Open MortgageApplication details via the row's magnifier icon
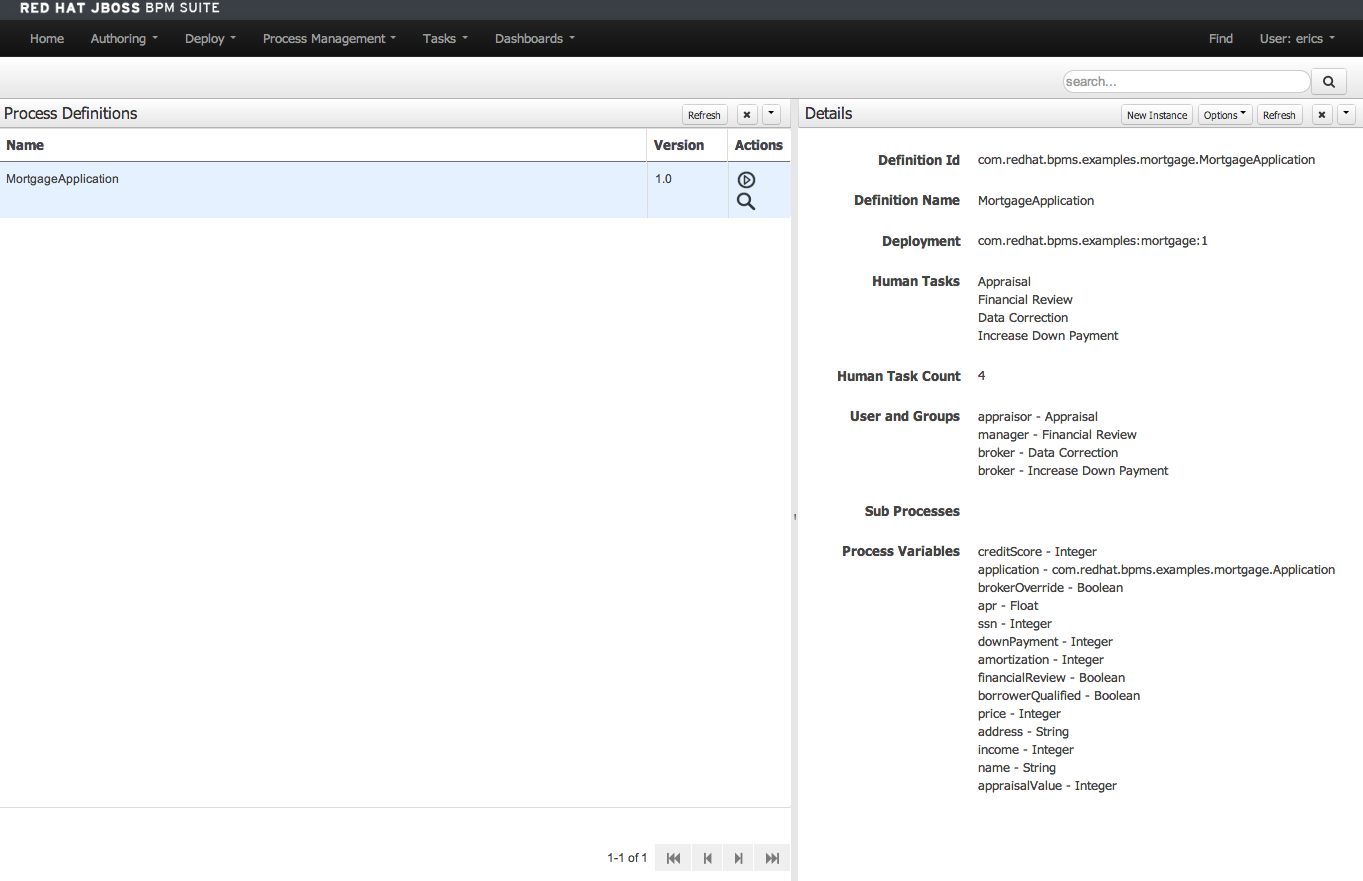The width and height of the screenshot is (1363, 881). click(x=746, y=202)
